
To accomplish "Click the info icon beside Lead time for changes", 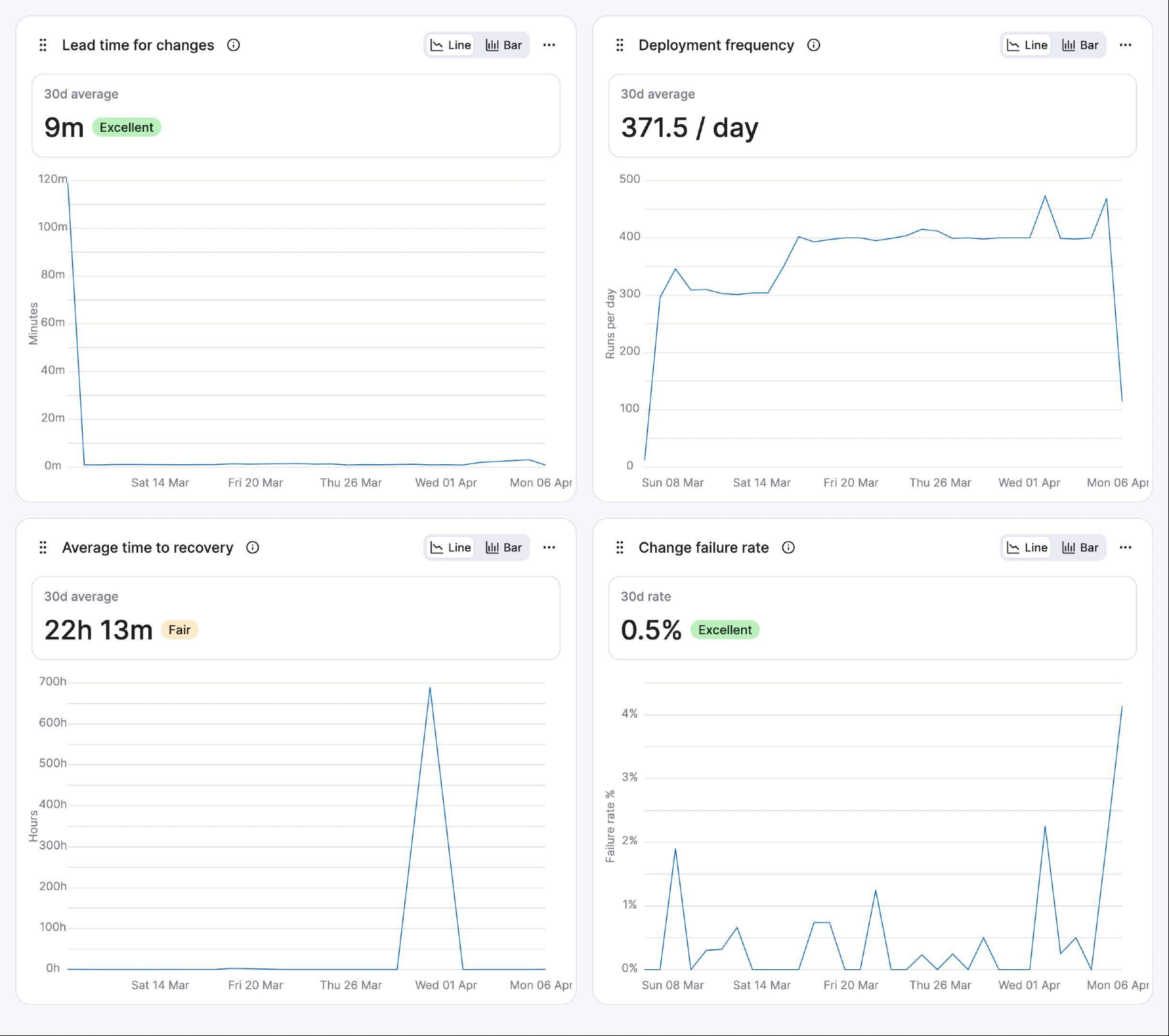I will click(234, 45).
